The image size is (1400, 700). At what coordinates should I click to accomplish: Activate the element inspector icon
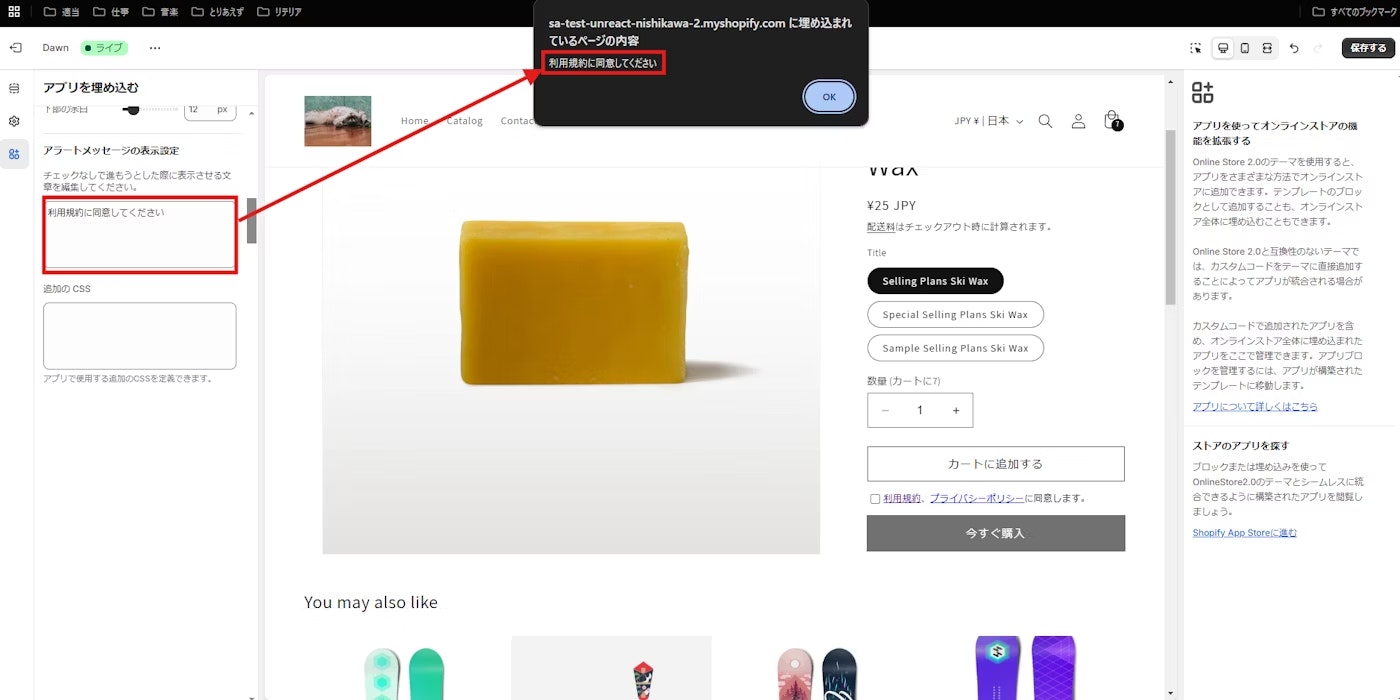coord(1196,48)
